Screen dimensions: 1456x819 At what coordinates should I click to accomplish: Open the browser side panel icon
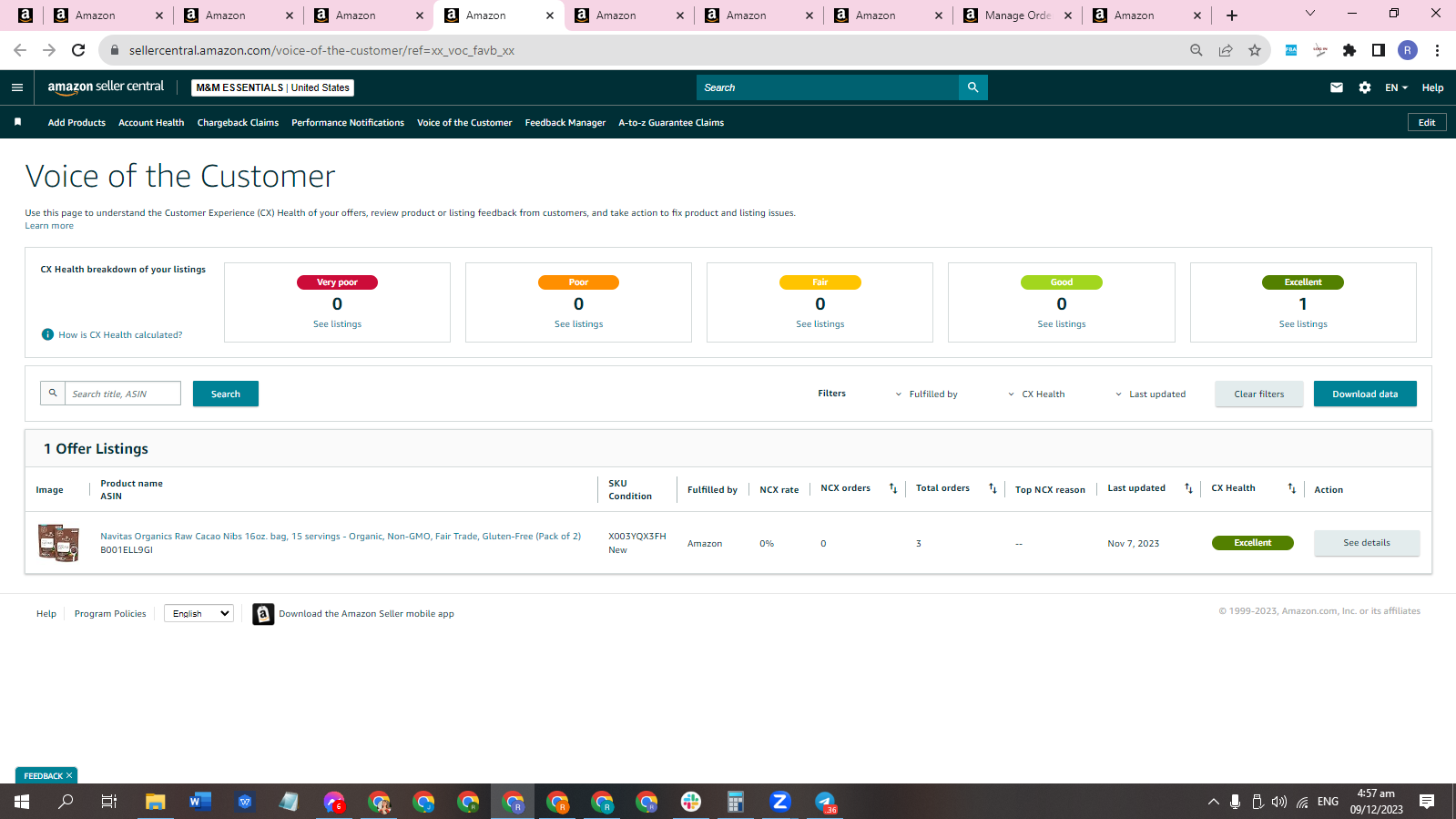[x=1379, y=50]
